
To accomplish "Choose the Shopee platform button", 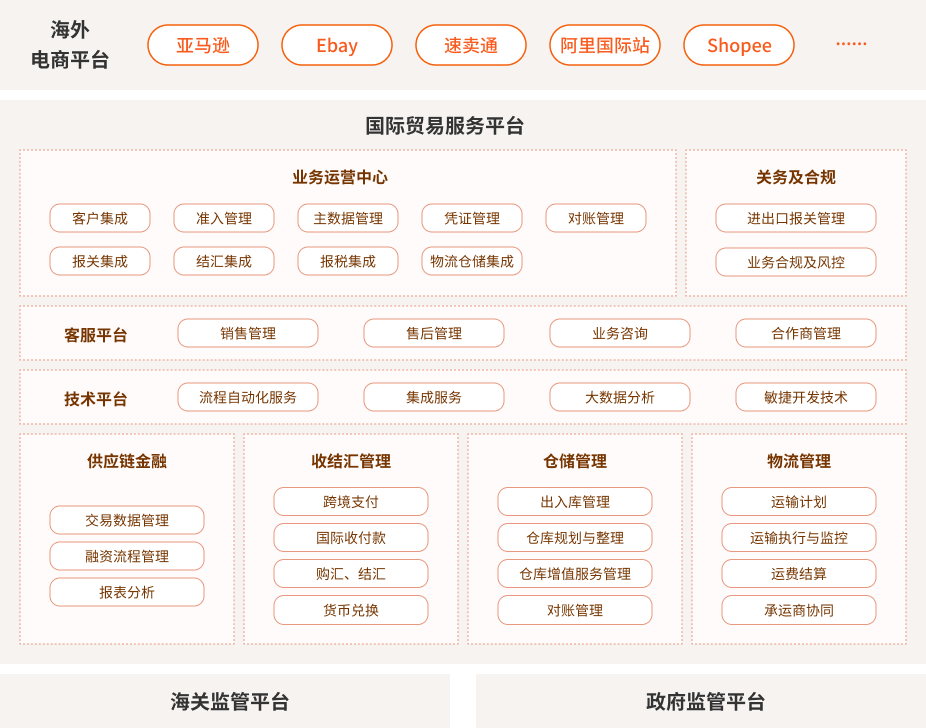I will pos(739,45).
